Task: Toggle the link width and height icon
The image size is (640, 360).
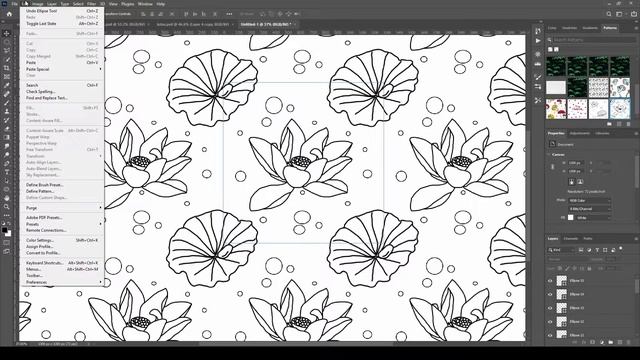Action: point(553,167)
